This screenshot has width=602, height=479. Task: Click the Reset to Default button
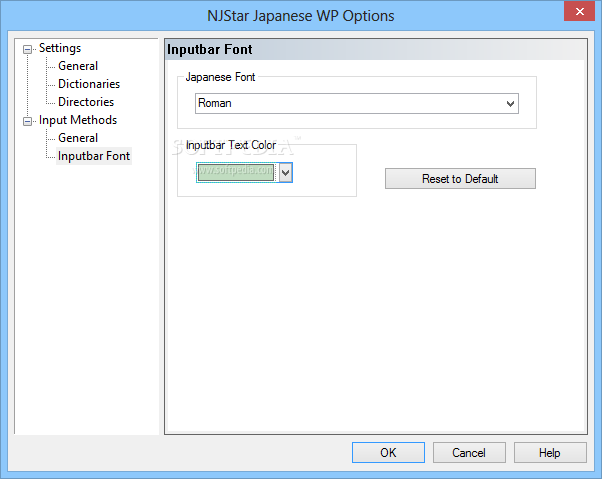click(x=460, y=178)
